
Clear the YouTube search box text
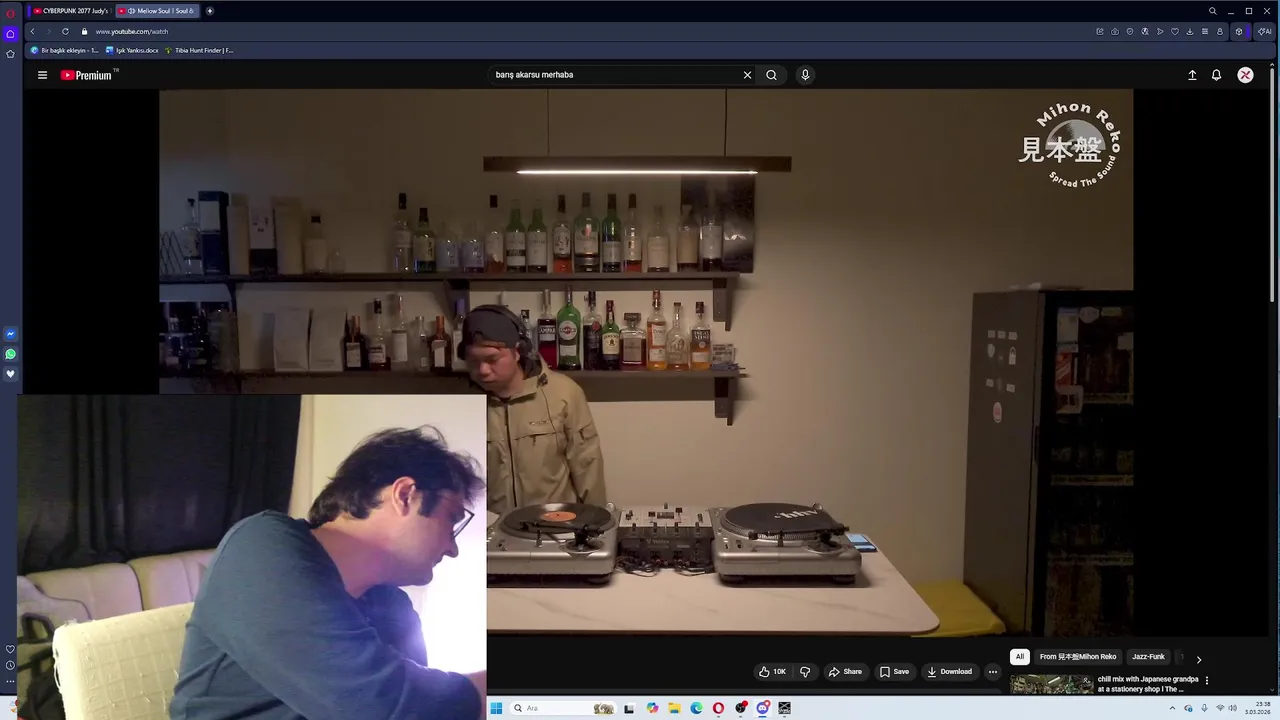(x=747, y=75)
